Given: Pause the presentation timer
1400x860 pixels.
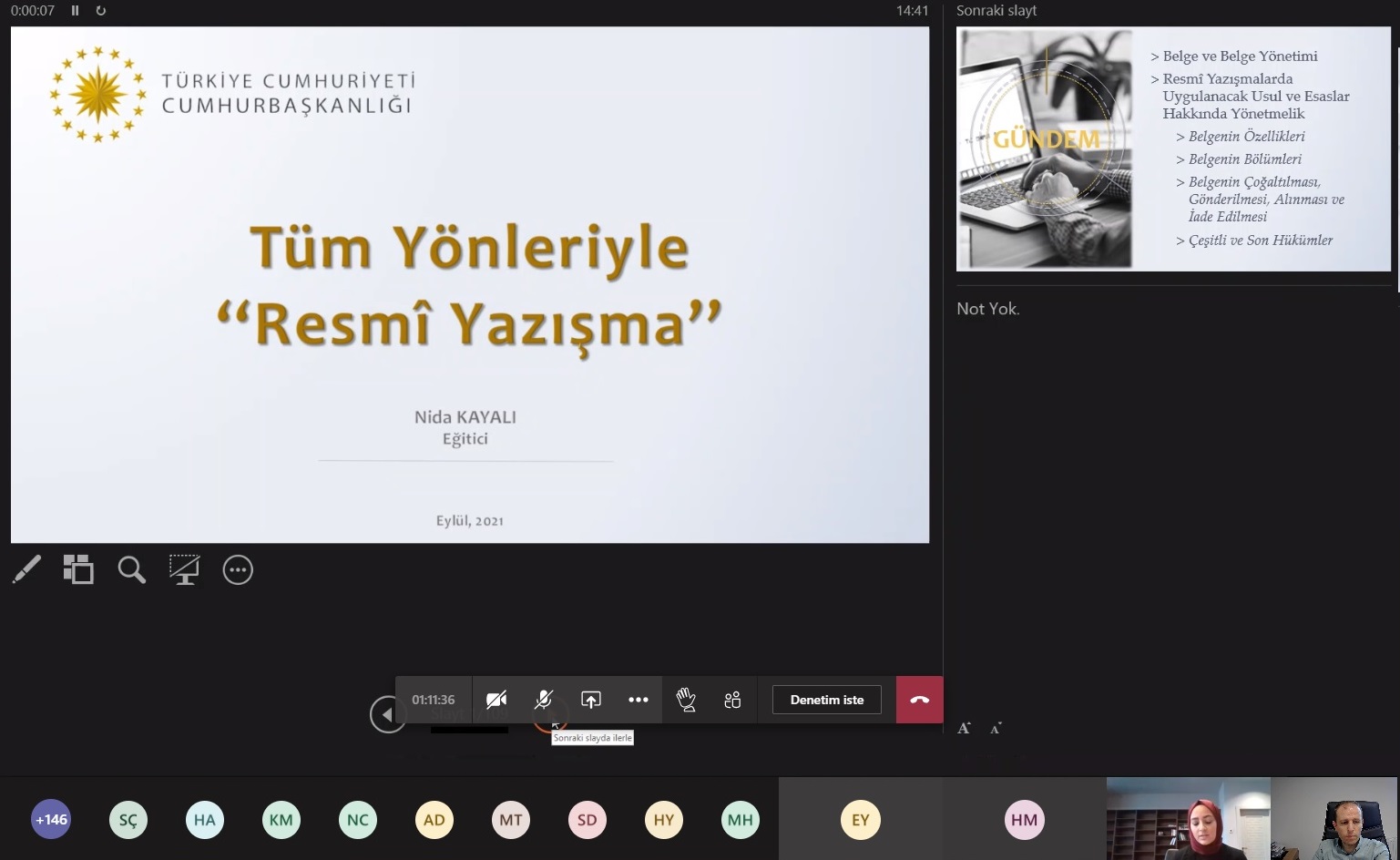Looking at the screenshot, I should coord(76,11).
